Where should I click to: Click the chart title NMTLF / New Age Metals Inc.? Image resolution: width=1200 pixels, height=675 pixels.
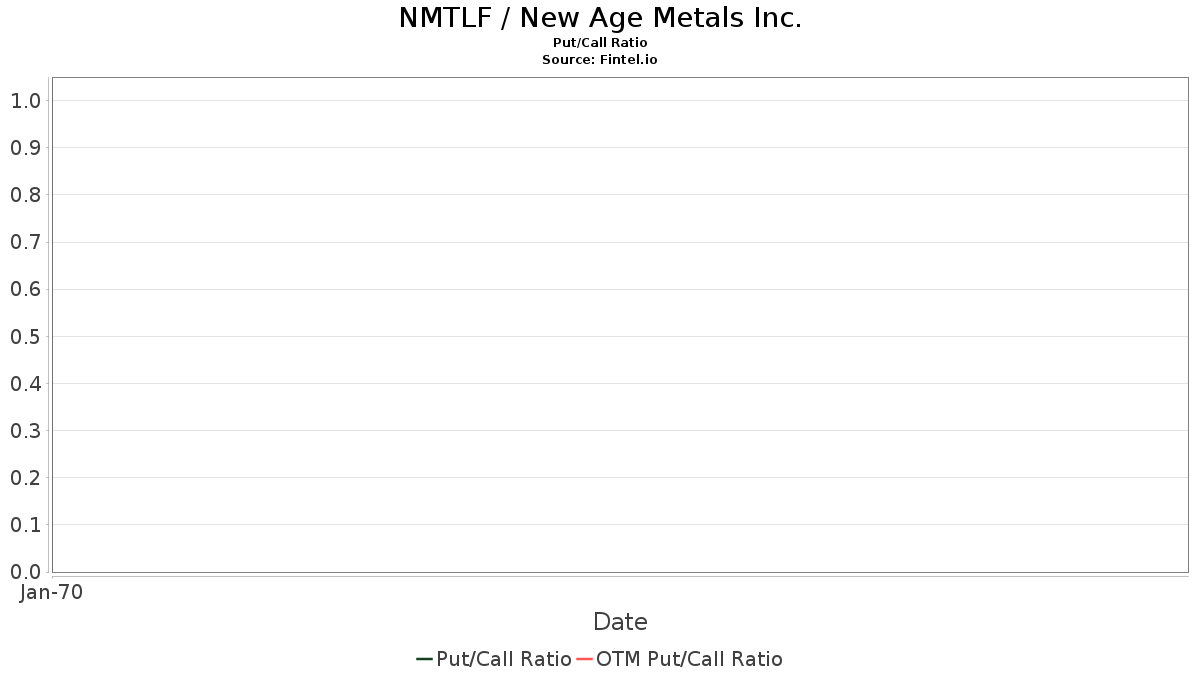(x=600, y=18)
